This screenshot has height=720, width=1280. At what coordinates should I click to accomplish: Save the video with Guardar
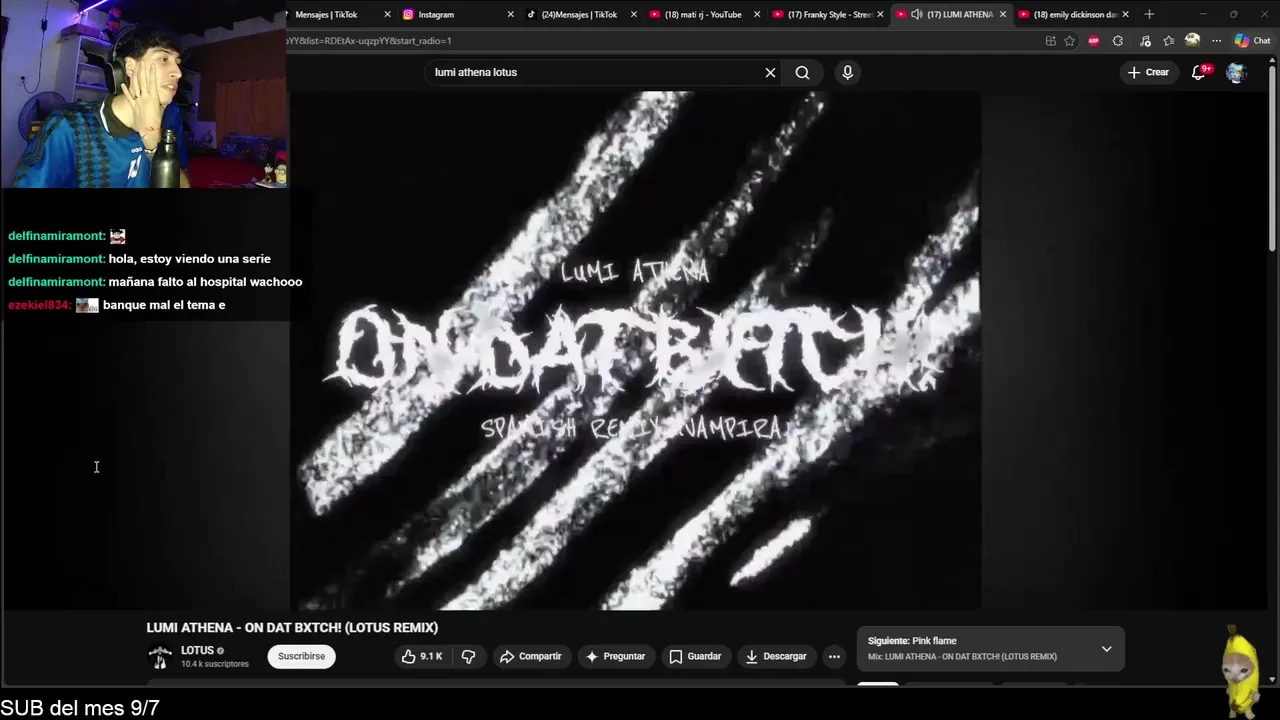point(695,656)
